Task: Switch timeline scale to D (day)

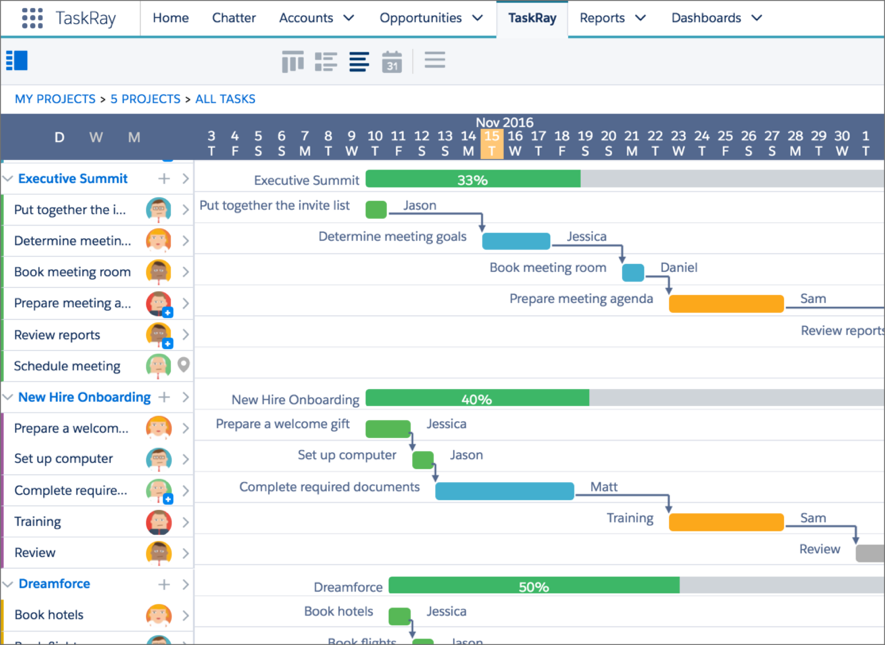Action: point(59,138)
